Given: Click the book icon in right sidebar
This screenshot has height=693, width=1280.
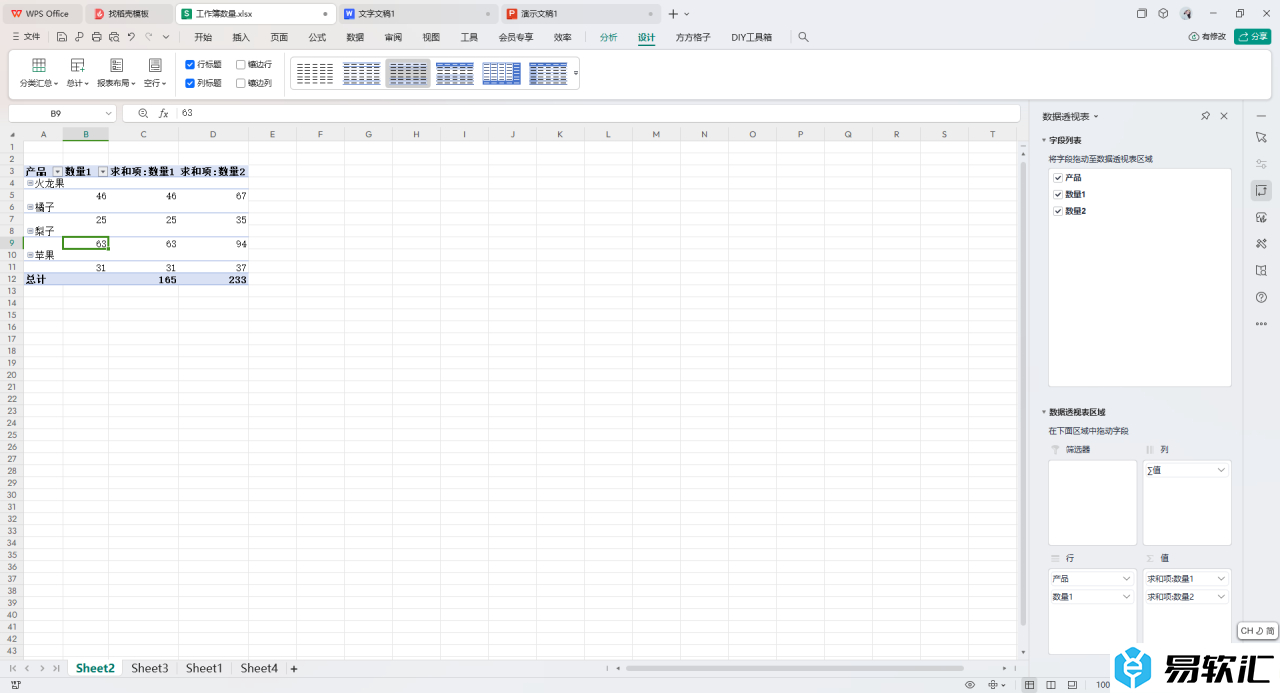Looking at the screenshot, I should pos(1261,270).
